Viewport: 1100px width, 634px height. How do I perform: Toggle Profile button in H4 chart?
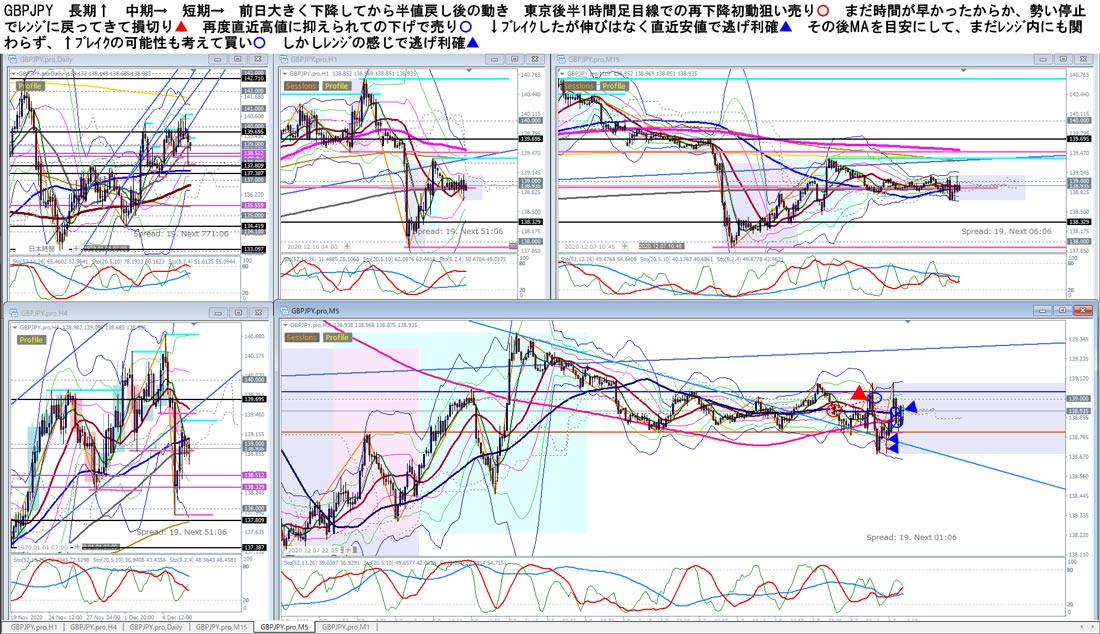pos(30,339)
